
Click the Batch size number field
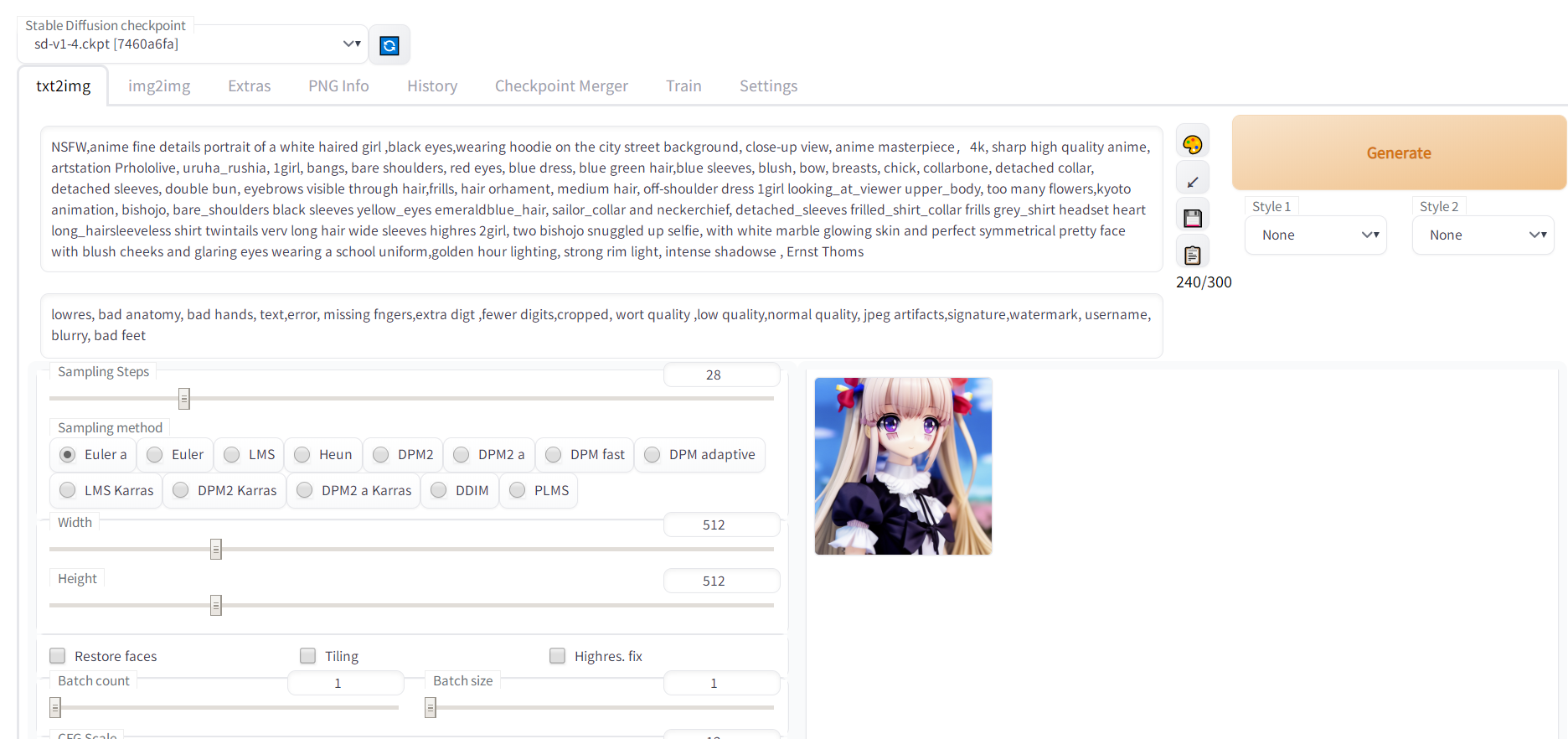coord(722,683)
